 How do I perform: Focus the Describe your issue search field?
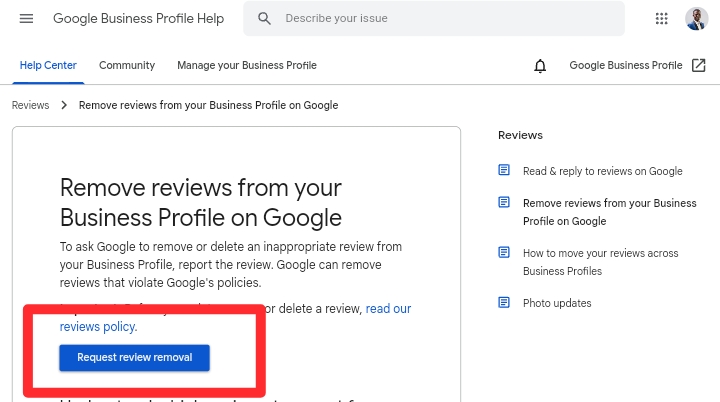[433, 18]
